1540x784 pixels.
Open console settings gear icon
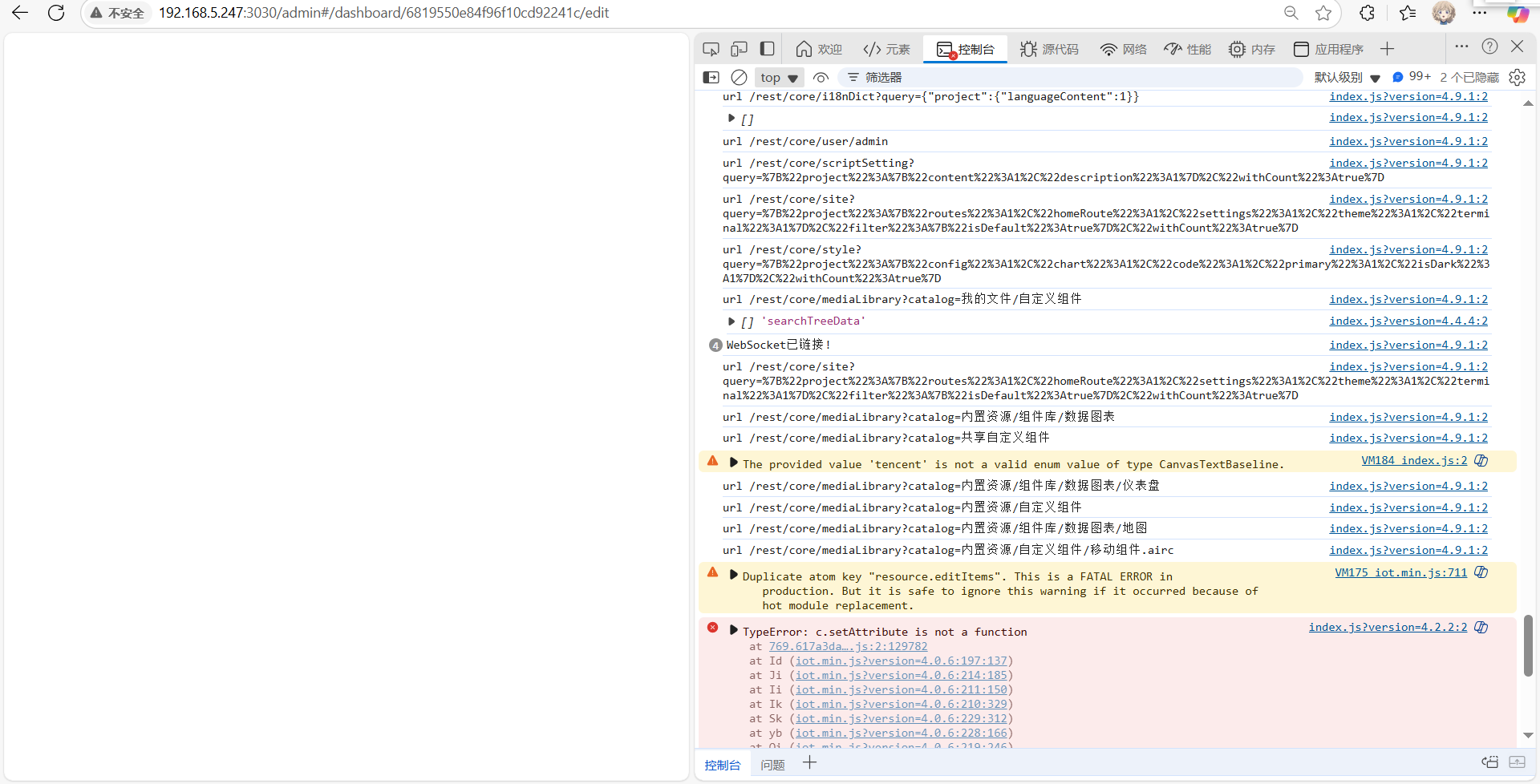pyautogui.click(x=1517, y=77)
